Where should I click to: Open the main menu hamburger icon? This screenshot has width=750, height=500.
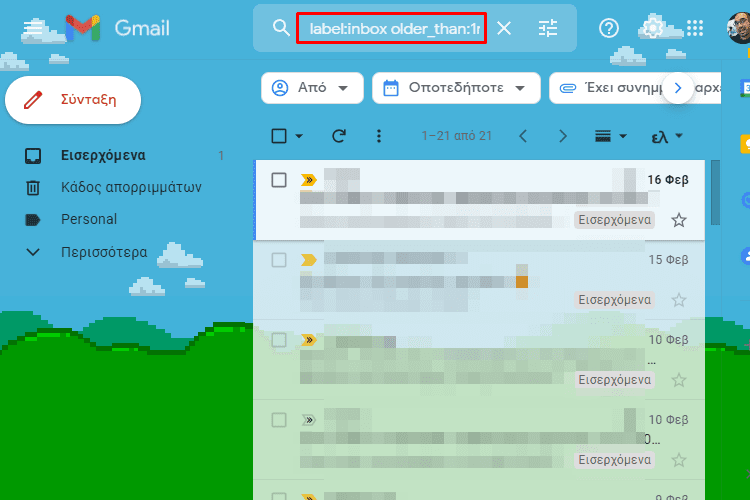tap(33, 28)
